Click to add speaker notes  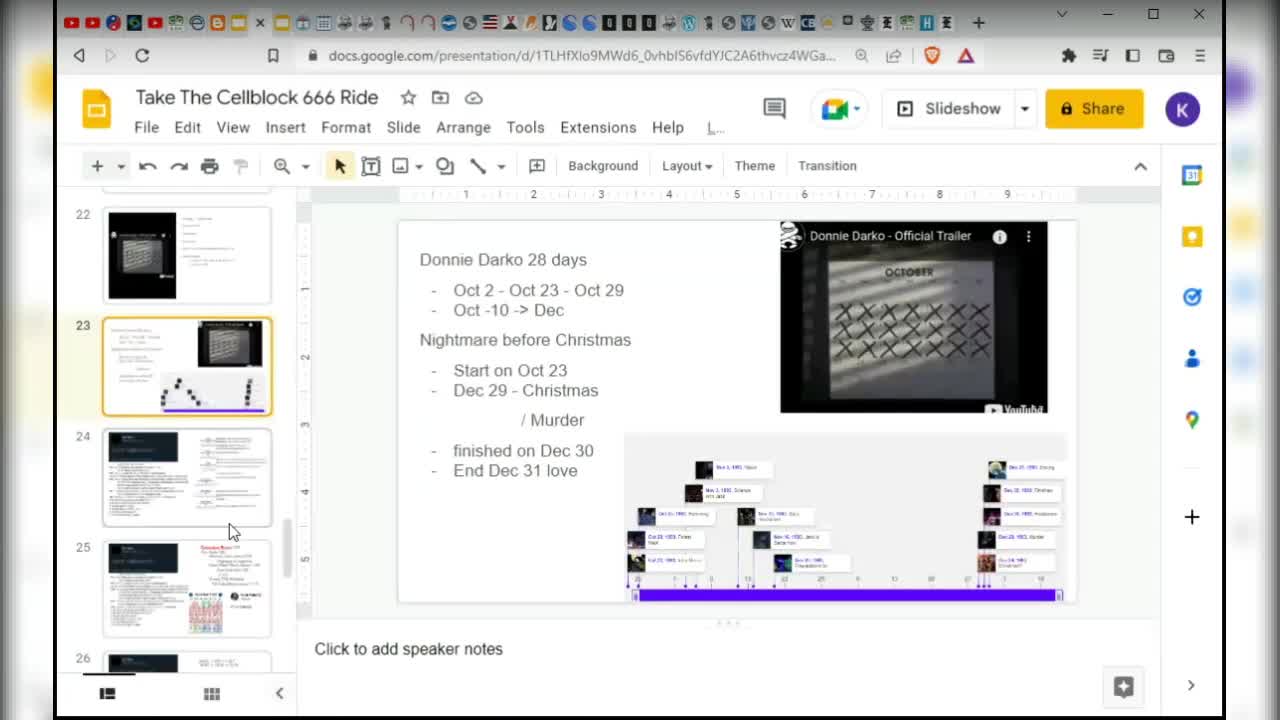click(x=408, y=649)
